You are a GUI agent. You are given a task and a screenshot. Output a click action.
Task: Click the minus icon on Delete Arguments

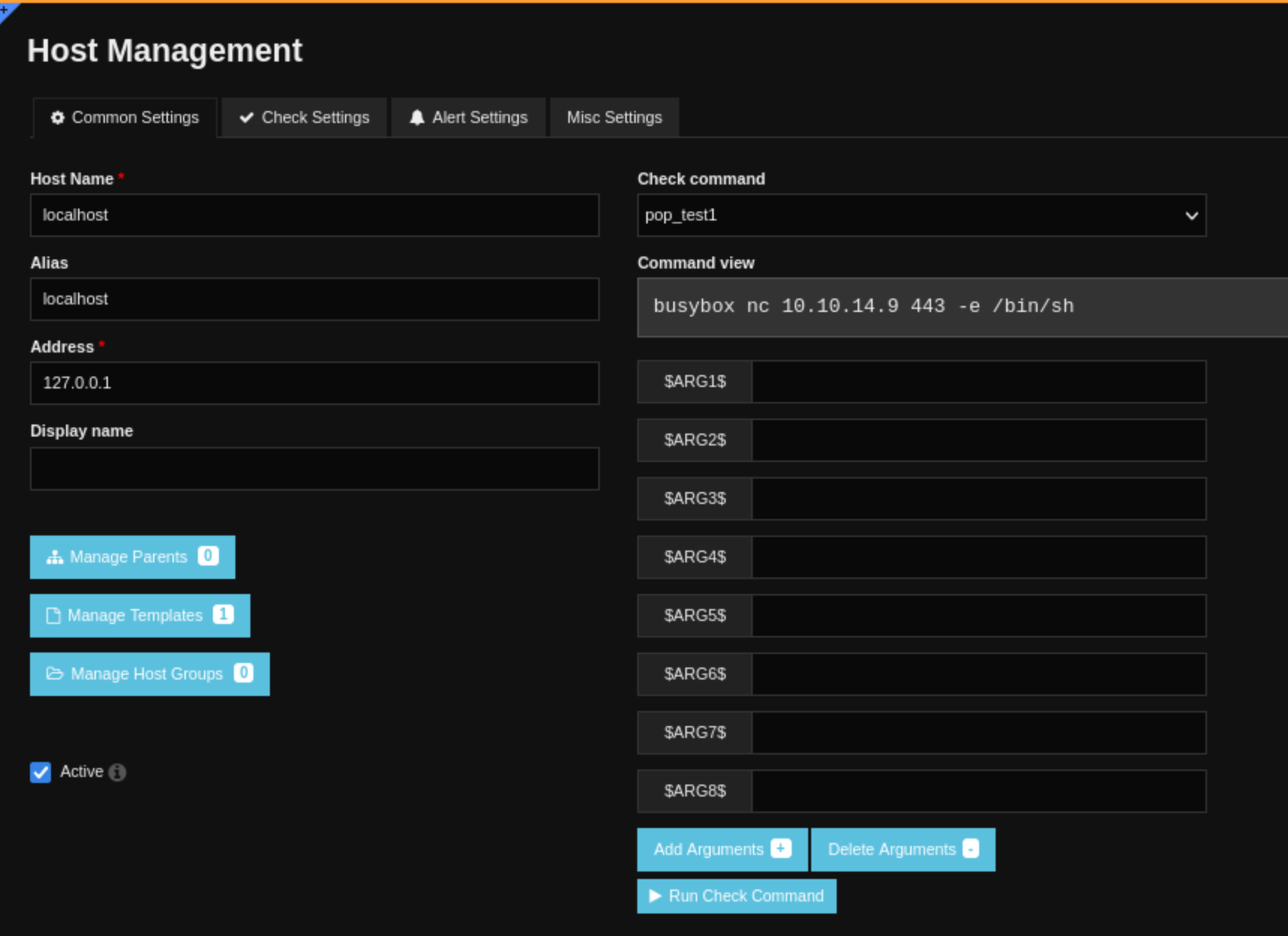(x=971, y=848)
